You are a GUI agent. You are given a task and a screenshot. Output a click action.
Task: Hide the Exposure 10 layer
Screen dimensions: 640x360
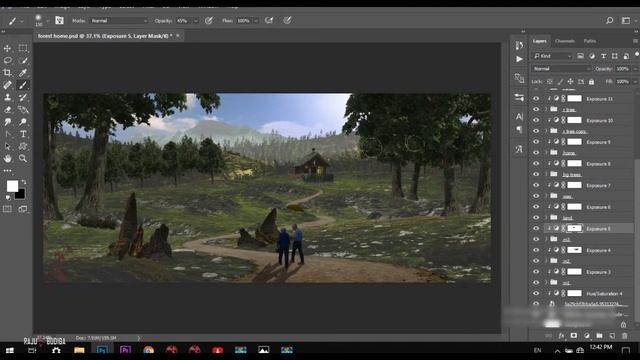coord(536,120)
